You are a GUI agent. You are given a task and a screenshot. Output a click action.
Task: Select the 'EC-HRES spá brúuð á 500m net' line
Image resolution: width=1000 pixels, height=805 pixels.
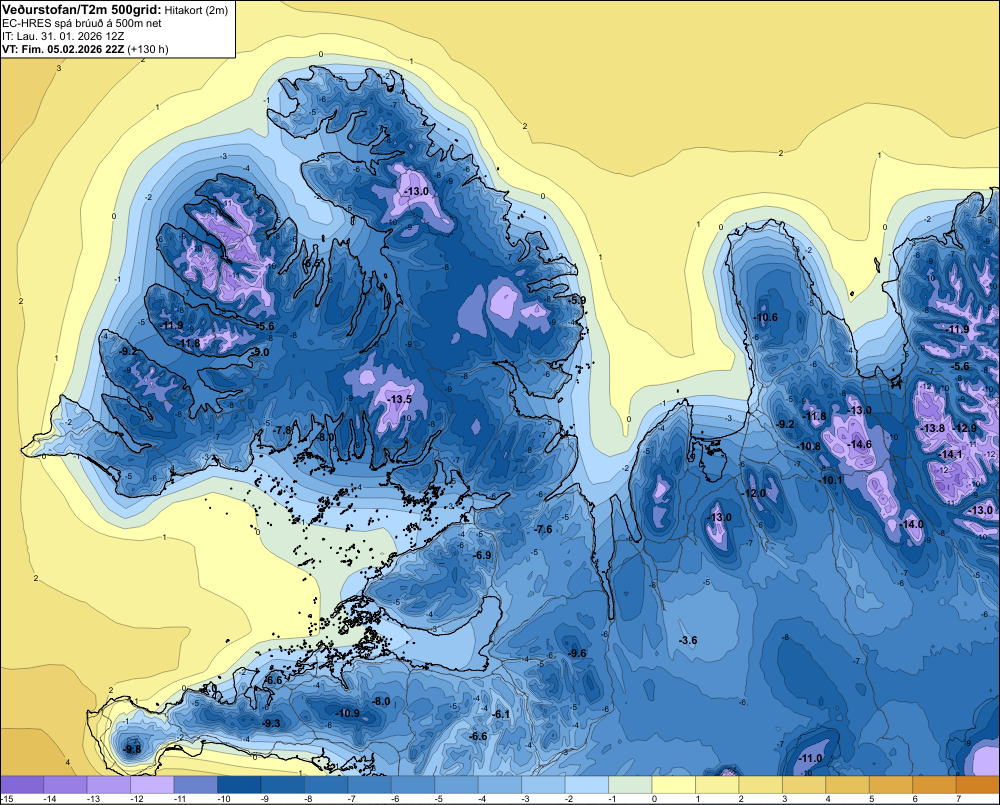[82, 24]
